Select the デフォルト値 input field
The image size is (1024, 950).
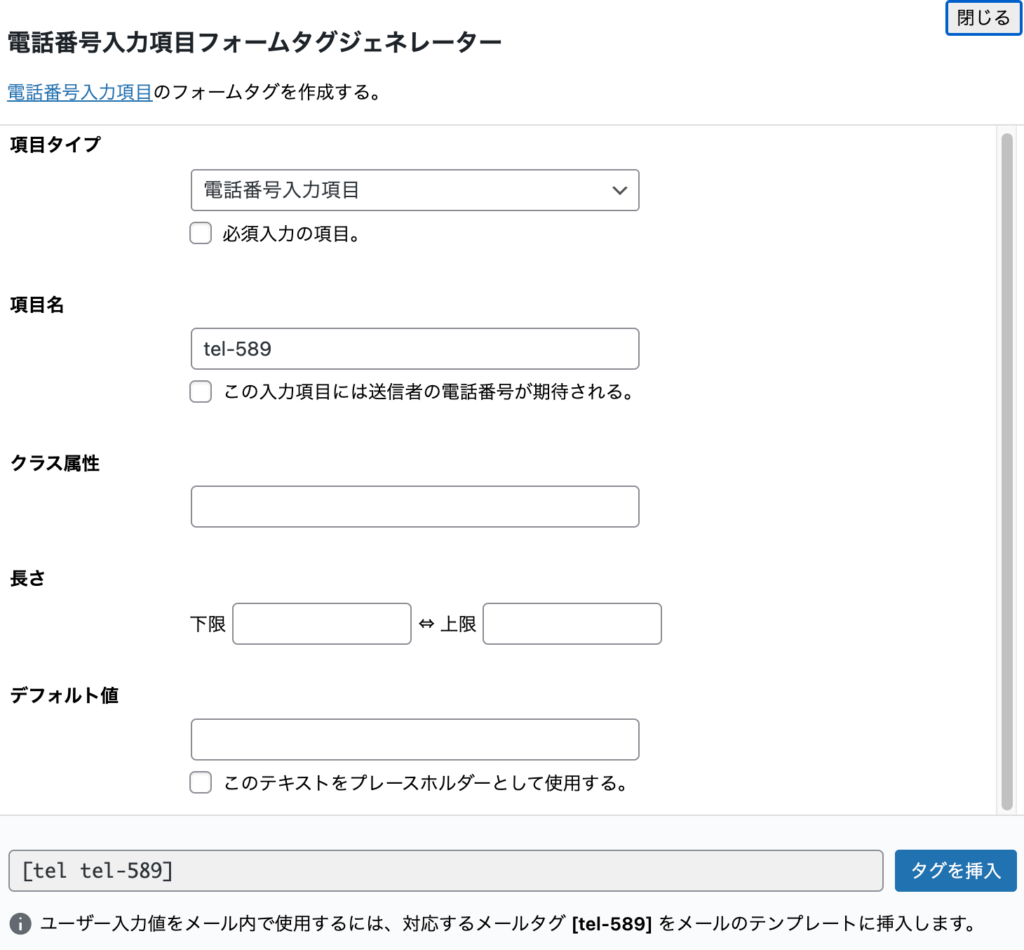click(x=414, y=740)
